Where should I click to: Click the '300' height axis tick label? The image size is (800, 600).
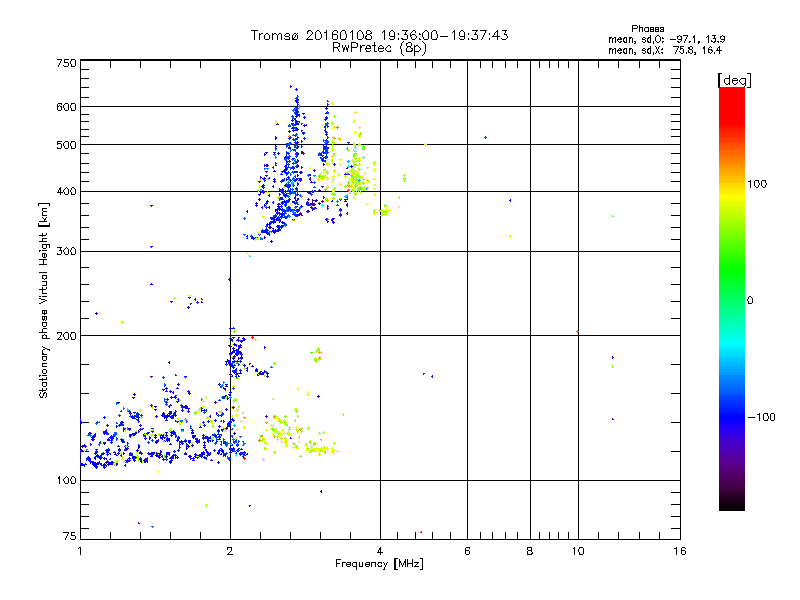(66, 252)
